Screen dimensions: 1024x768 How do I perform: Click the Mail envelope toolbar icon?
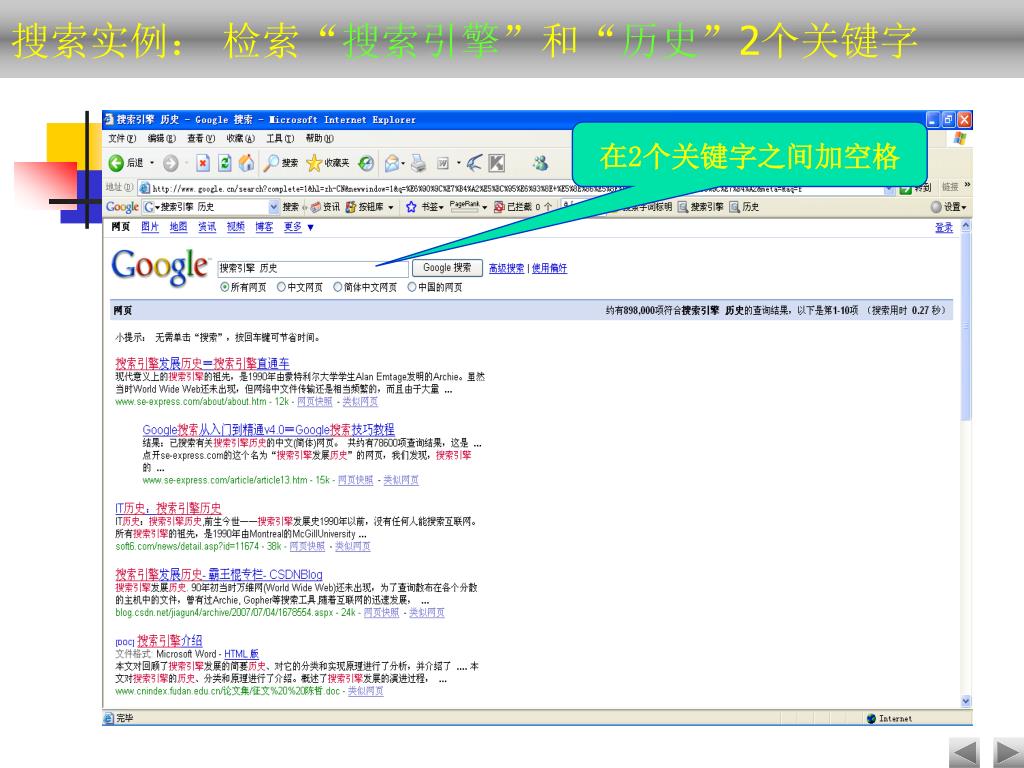pyautogui.click(x=392, y=163)
